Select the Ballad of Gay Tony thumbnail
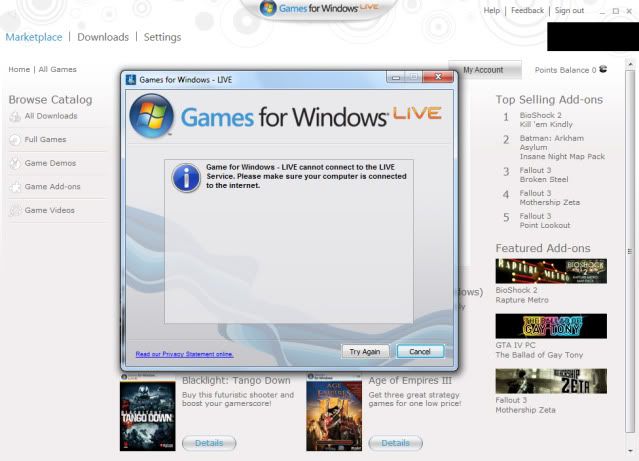639x461 pixels. [551, 327]
